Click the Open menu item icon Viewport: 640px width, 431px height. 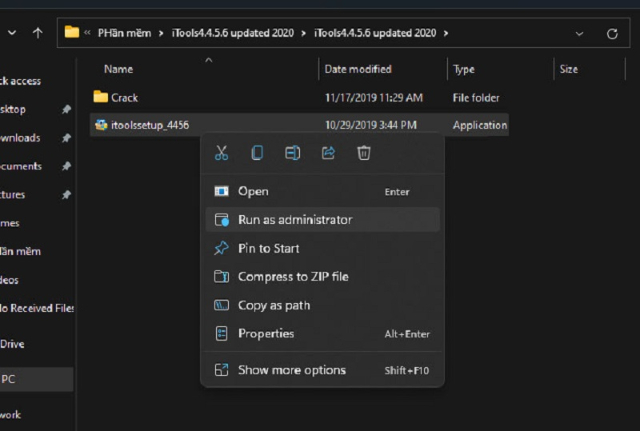coord(221,191)
